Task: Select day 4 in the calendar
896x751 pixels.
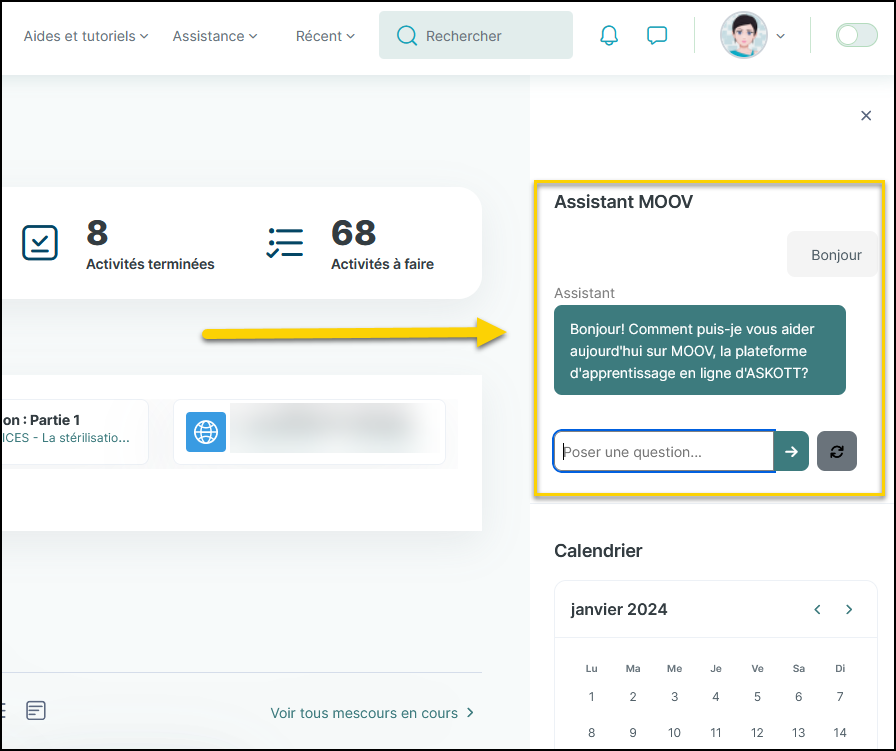Action: (x=715, y=697)
